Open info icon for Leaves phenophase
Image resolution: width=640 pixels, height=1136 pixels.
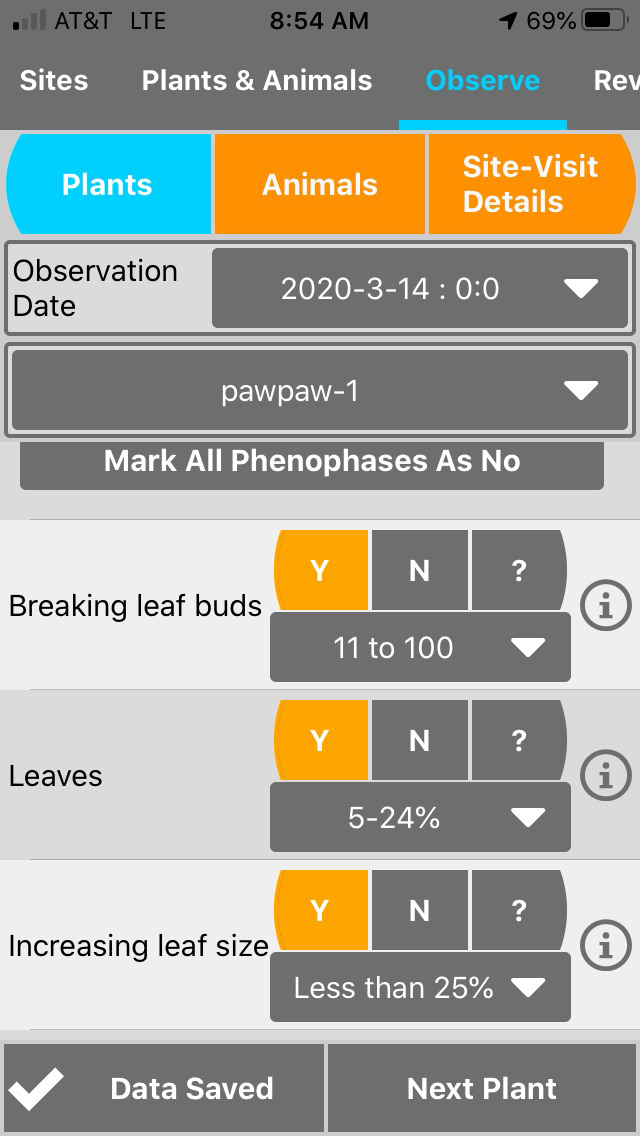point(606,776)
